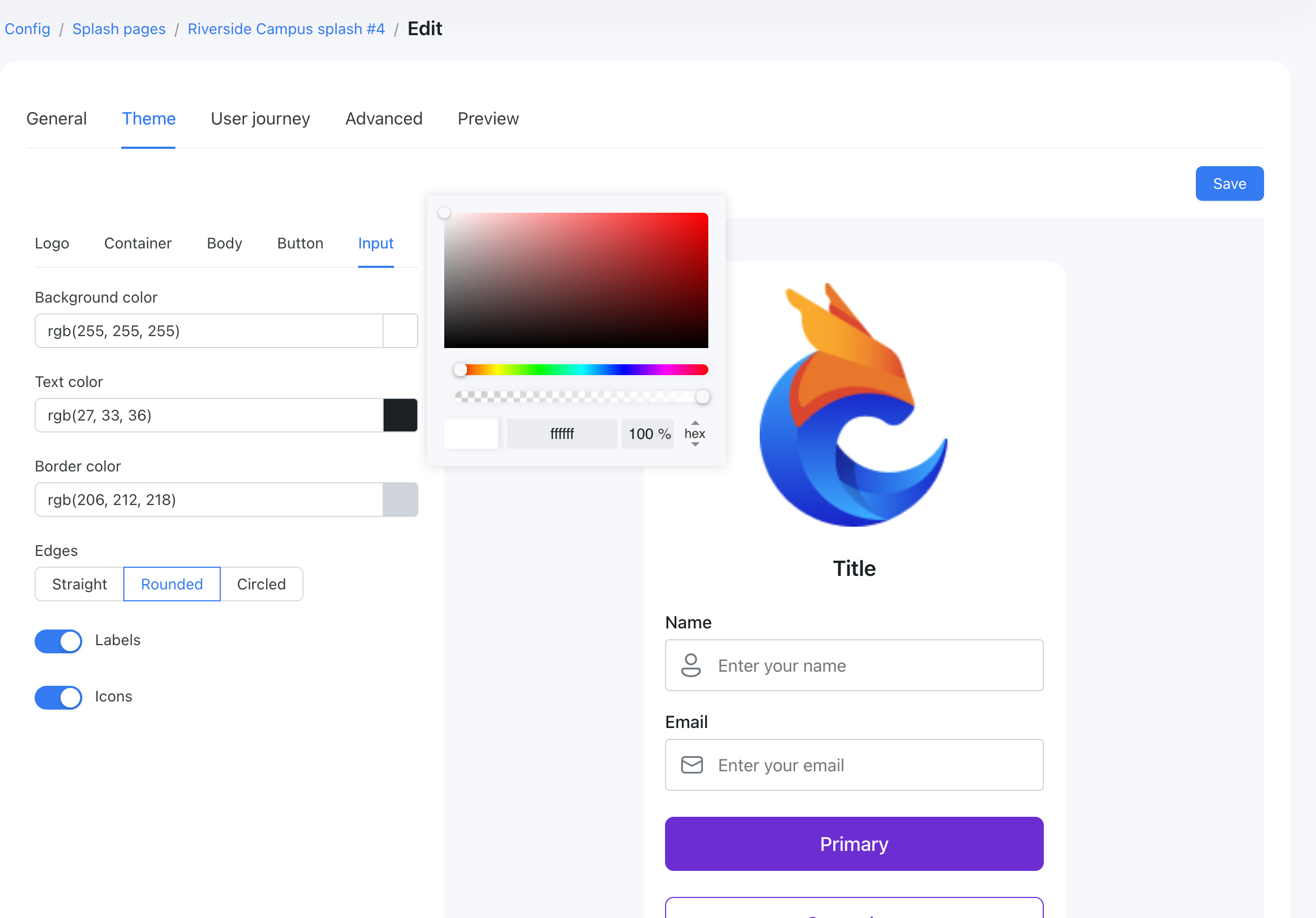Click the 100 % opacity field
The width and height of the screenshot is (1316, 918).
[648, 434]
